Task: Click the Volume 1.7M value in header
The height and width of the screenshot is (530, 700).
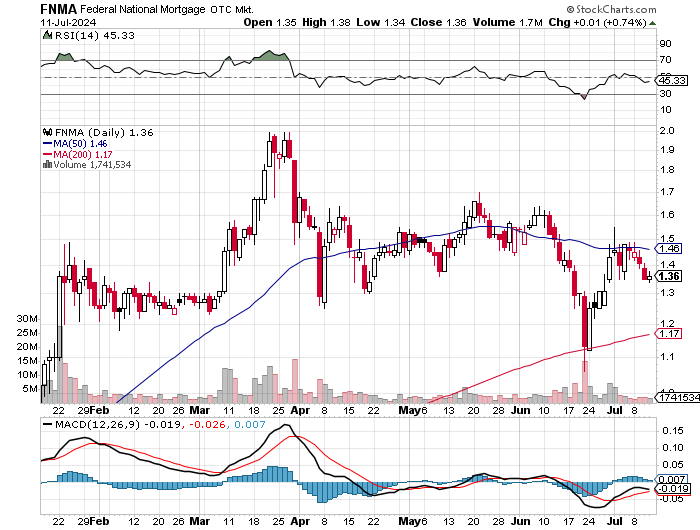Action: click(508, 22)
